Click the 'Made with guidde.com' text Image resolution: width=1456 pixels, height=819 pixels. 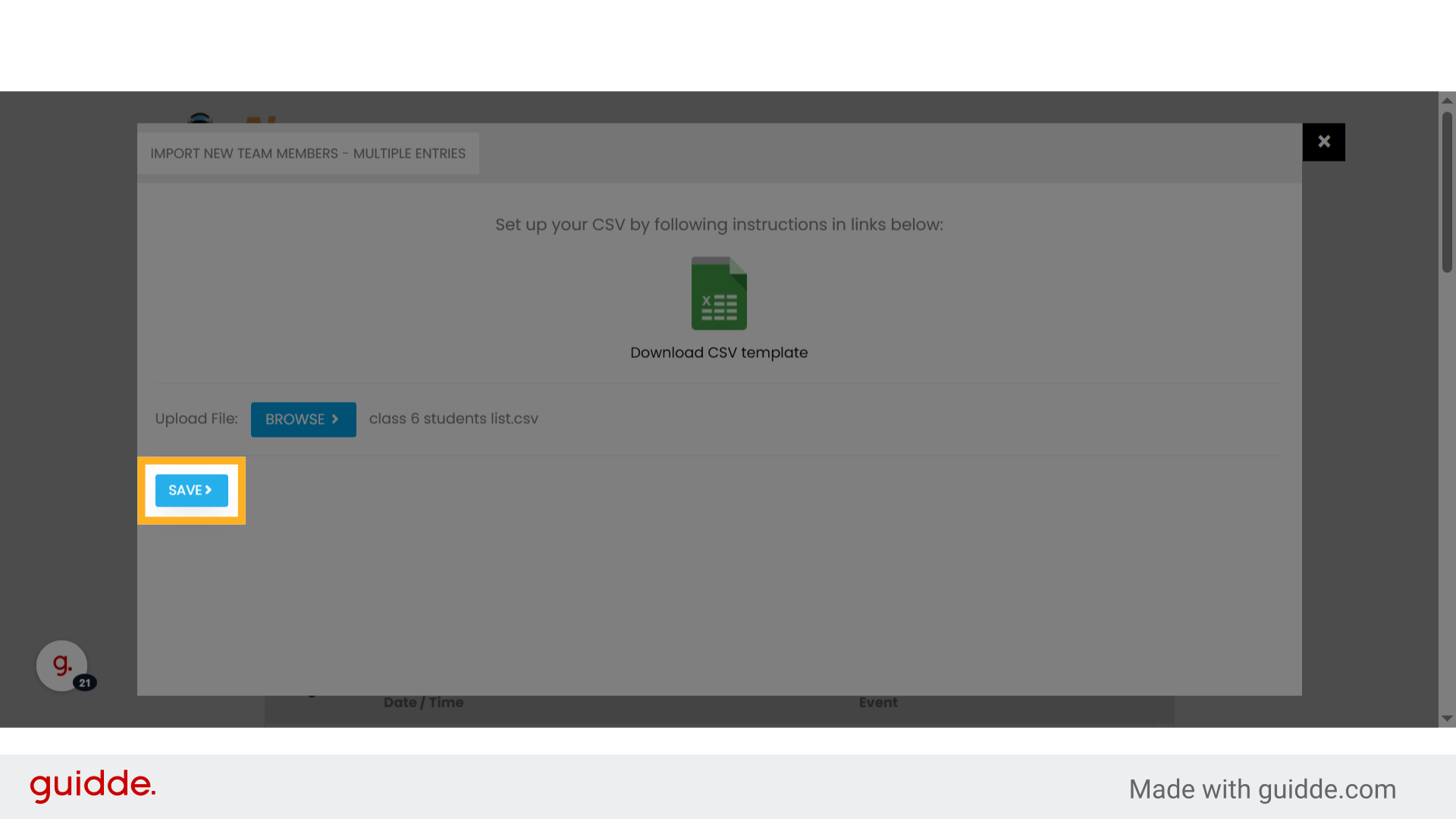coord(1262,789)
